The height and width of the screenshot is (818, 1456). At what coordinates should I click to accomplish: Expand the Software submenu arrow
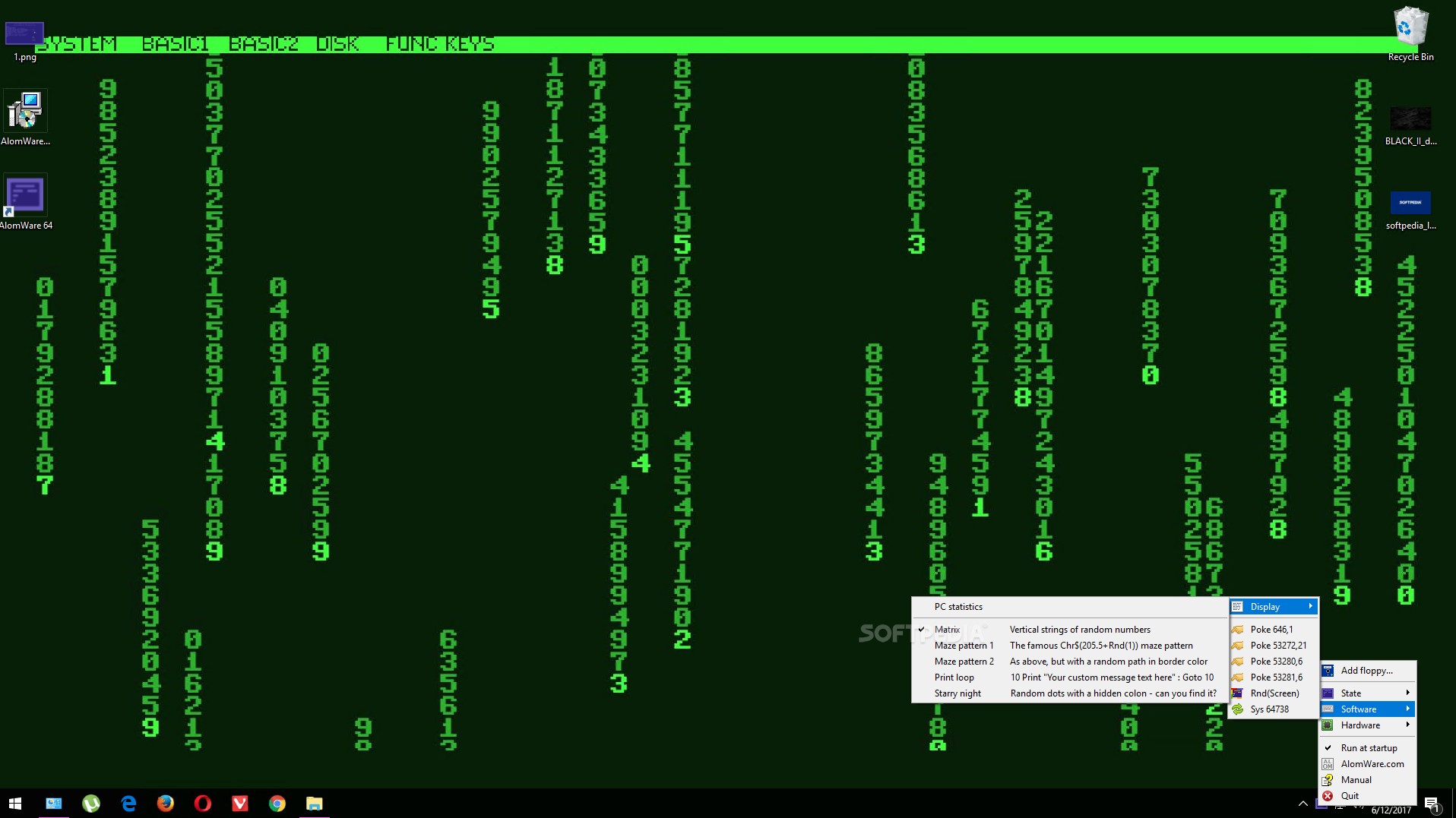1407,709
